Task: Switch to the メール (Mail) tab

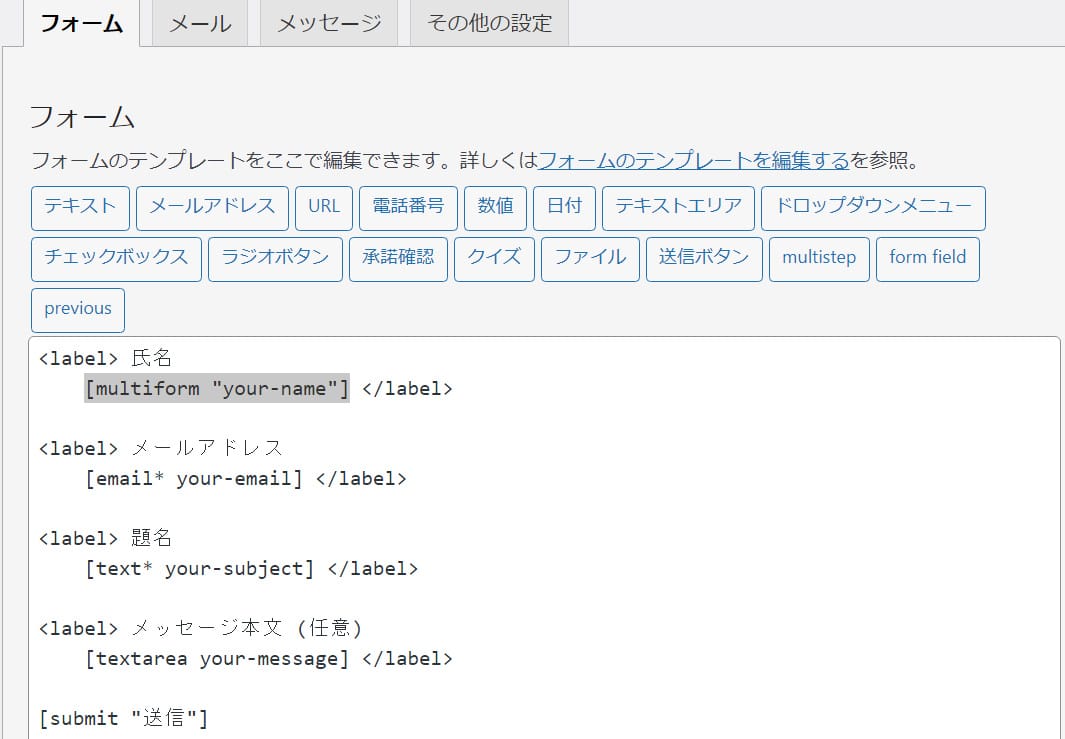Action: [x=198, y=25]
